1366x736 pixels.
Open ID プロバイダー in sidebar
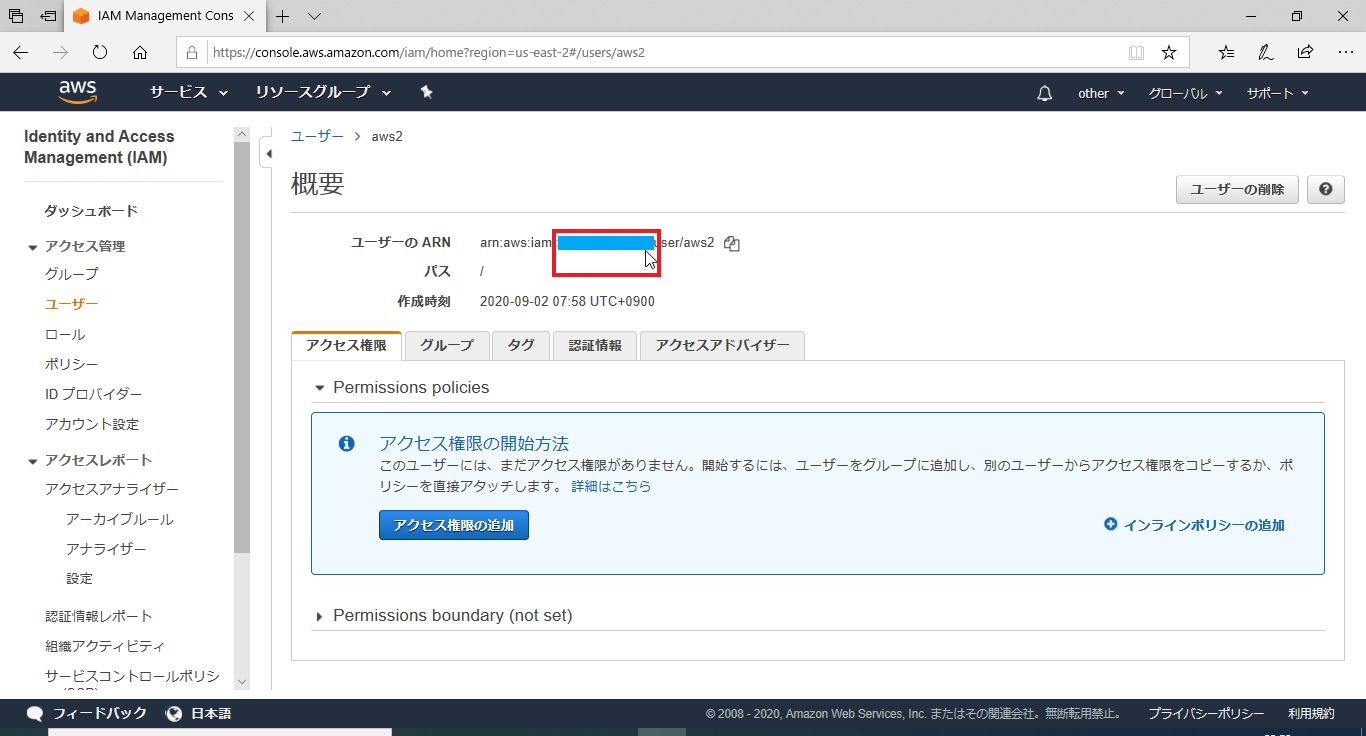[94, 395]
